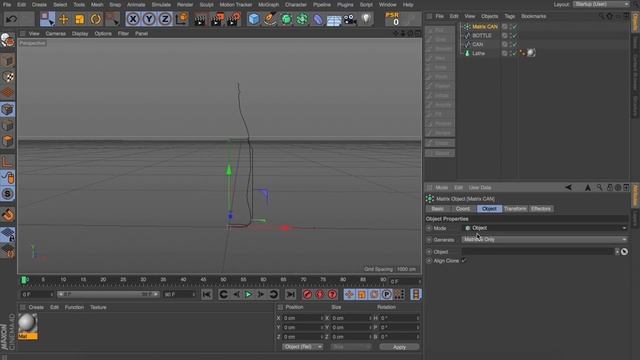The height and width of the screenshot is (360, 640).
Task: Click the green timeline playhead at frame 0
Action: (24, 280)
